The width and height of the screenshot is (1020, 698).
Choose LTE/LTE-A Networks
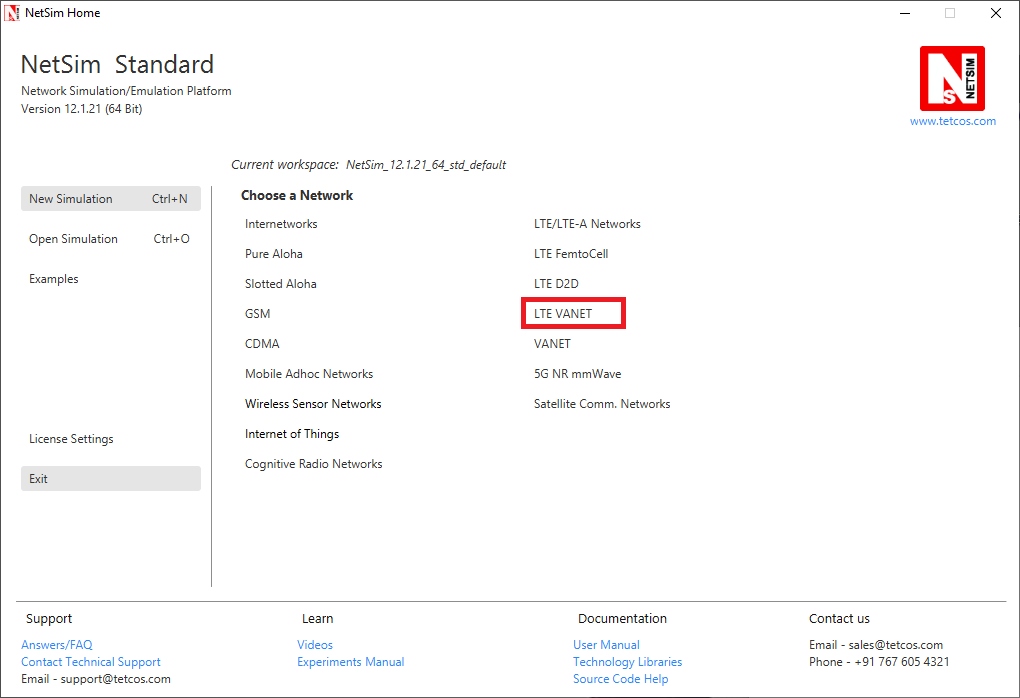[587, 224]
